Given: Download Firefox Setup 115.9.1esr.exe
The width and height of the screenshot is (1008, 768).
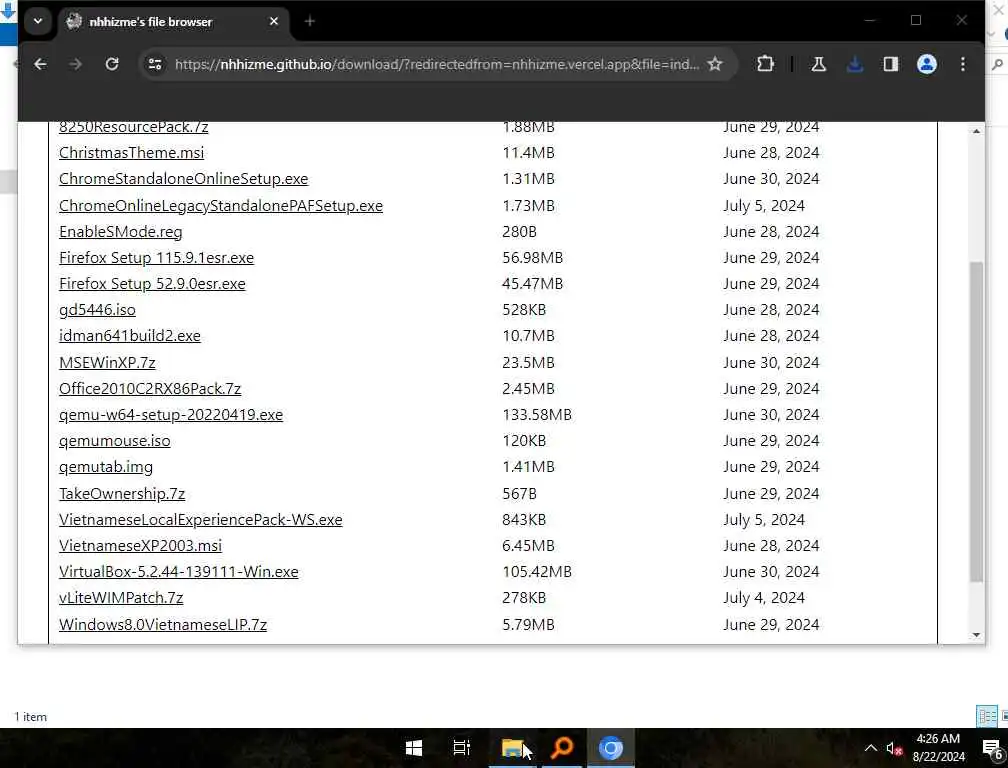Looking at the screenshot, I should point(156,258).
